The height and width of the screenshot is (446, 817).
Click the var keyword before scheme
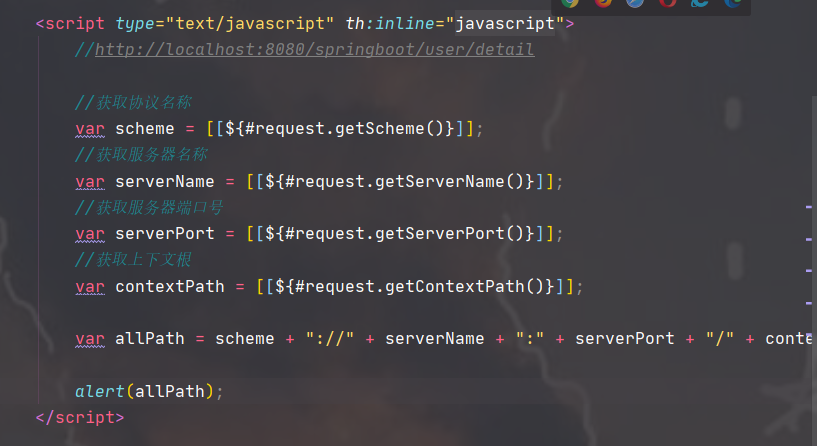click(90, 129)
